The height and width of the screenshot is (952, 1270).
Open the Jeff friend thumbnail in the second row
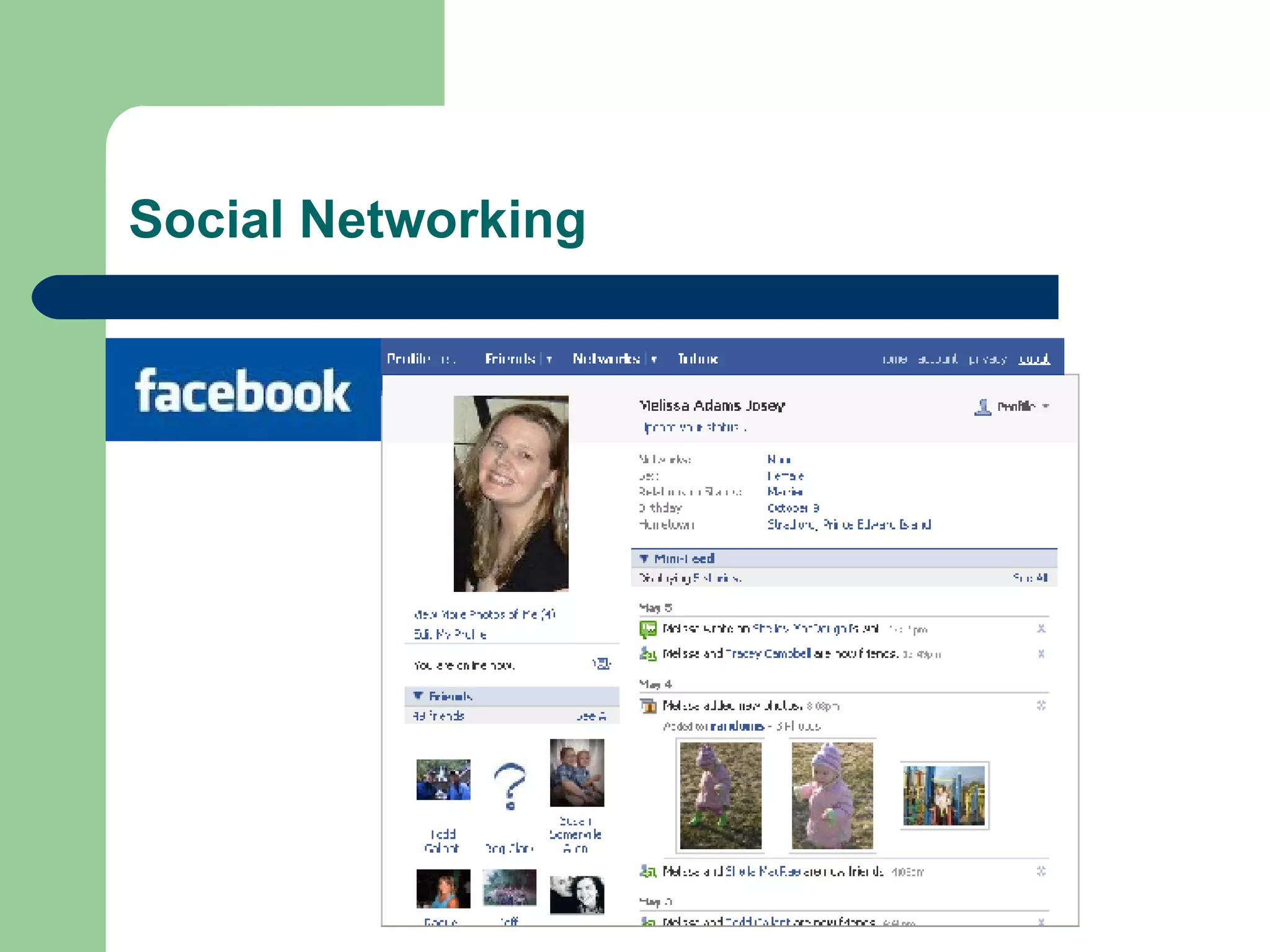point(510,888)
